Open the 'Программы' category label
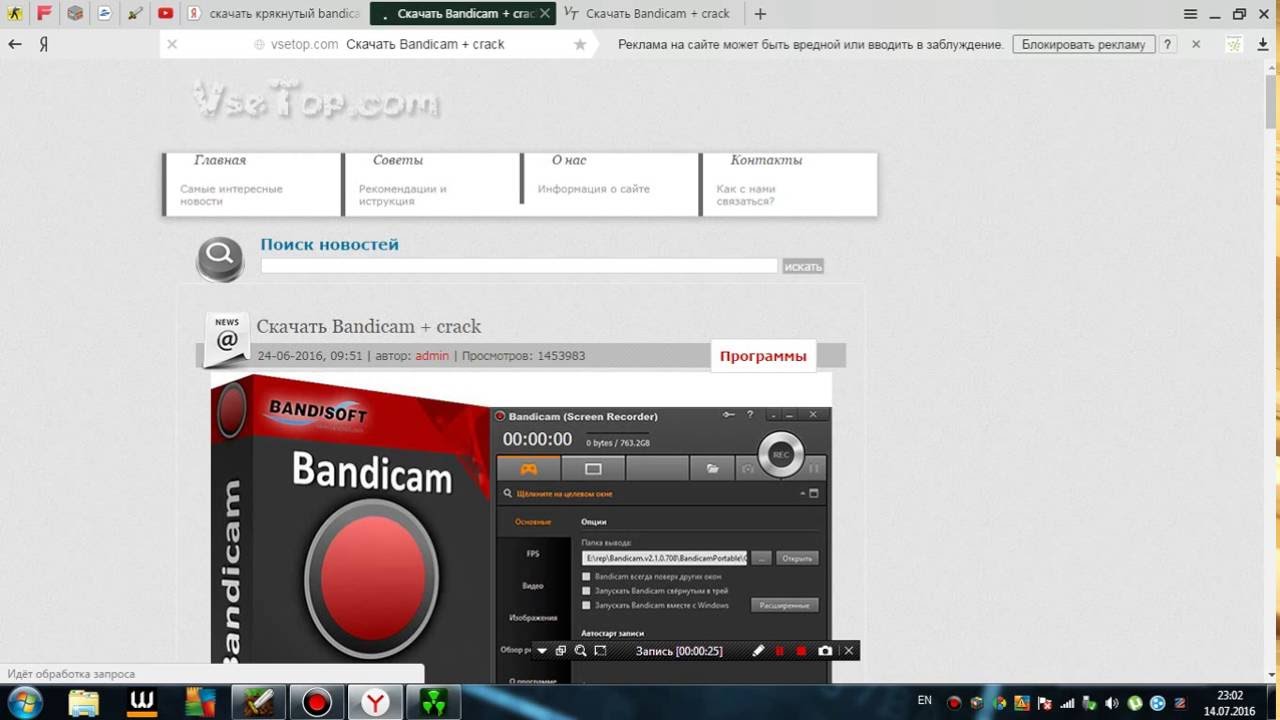 pos(763,356)
